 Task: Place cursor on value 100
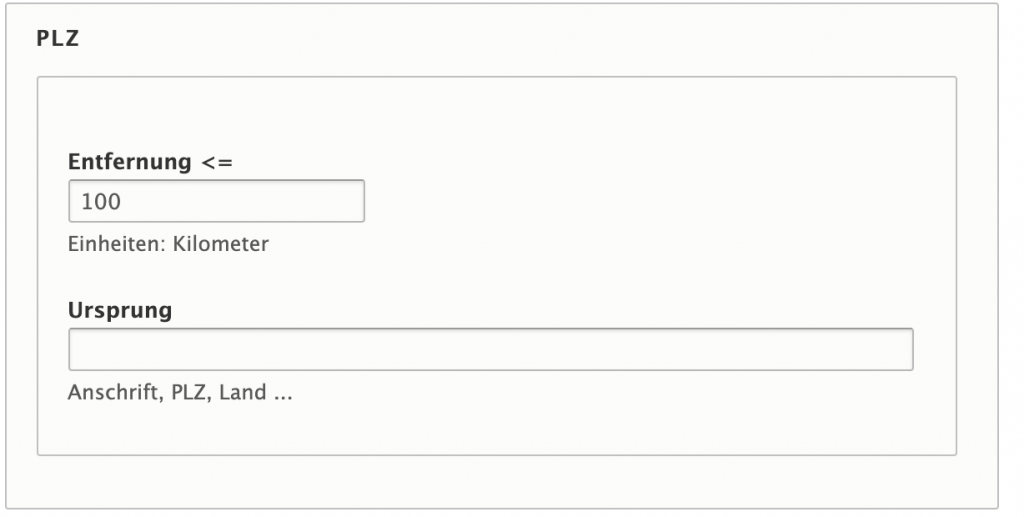click(x=101, y=202)
